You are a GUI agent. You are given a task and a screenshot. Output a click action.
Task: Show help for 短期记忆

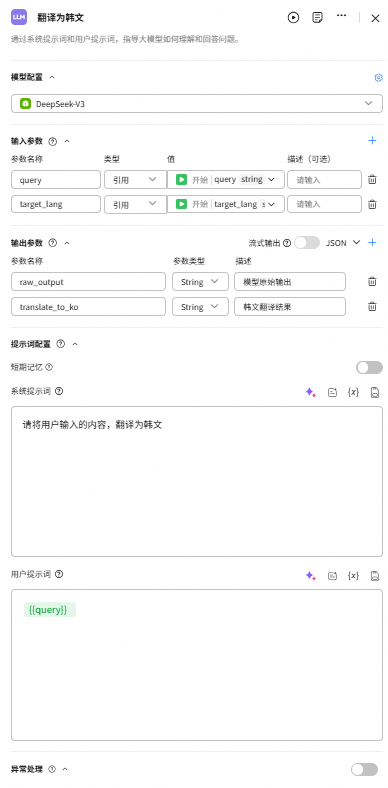pos(49,367)
